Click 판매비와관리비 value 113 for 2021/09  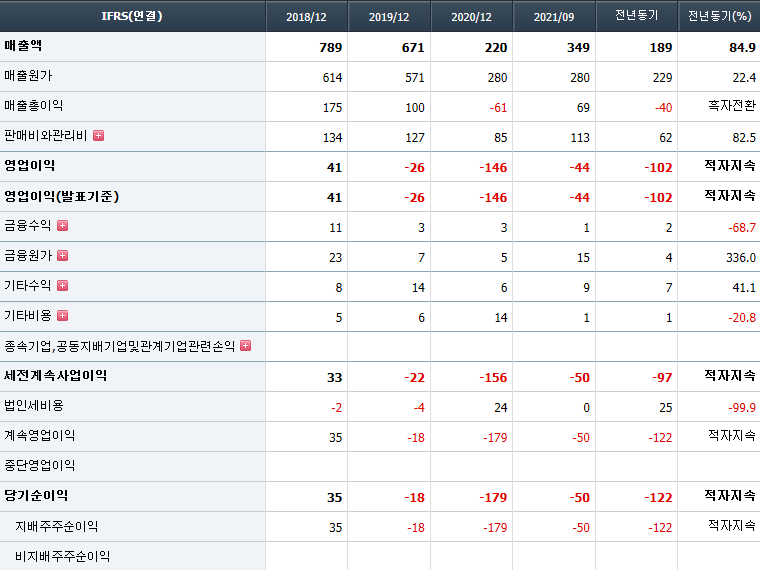(580, 138)
